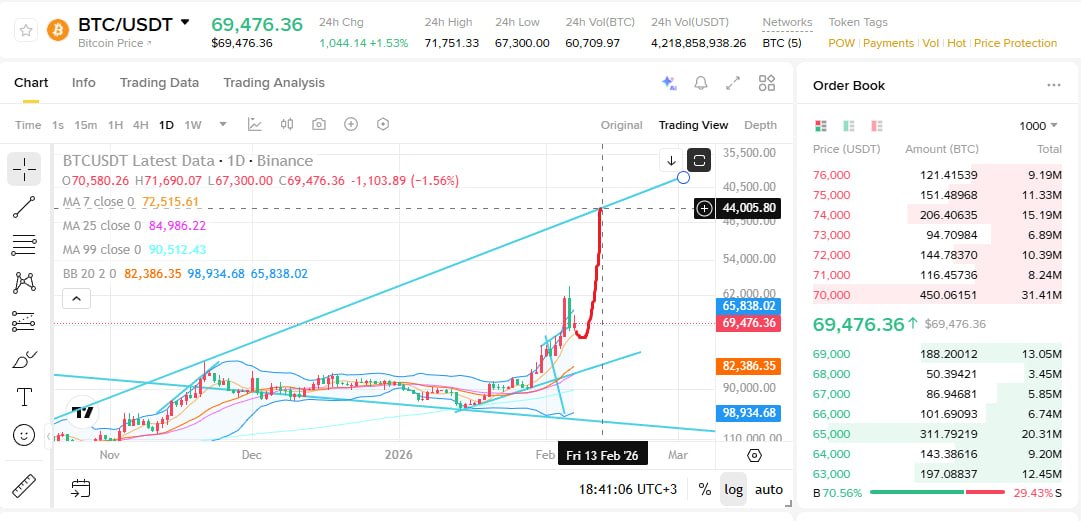Viewport: 1081px width, 521px height.
Task: Click the buy/sell ratio bar
Action: point(937,492)
